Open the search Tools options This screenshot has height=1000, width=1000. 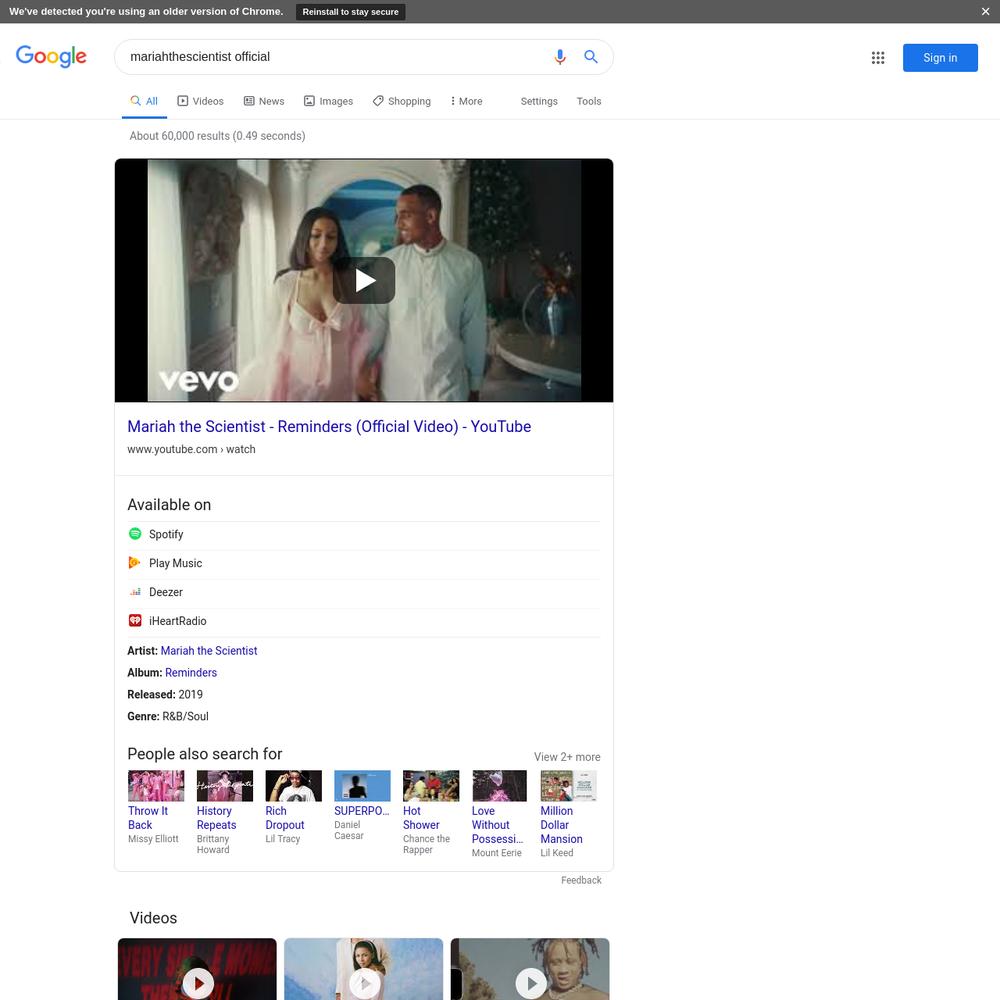coord(589,101)
